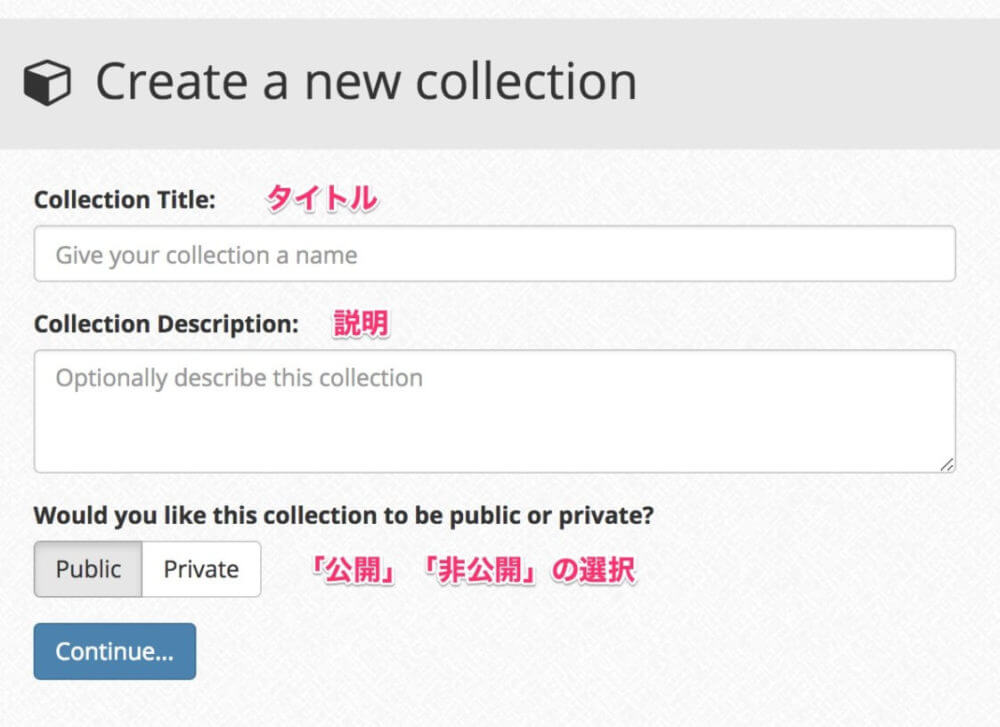The image size is (1000, 727).
Task: Click the pink 説明 annotation
Action: [361, 323]
